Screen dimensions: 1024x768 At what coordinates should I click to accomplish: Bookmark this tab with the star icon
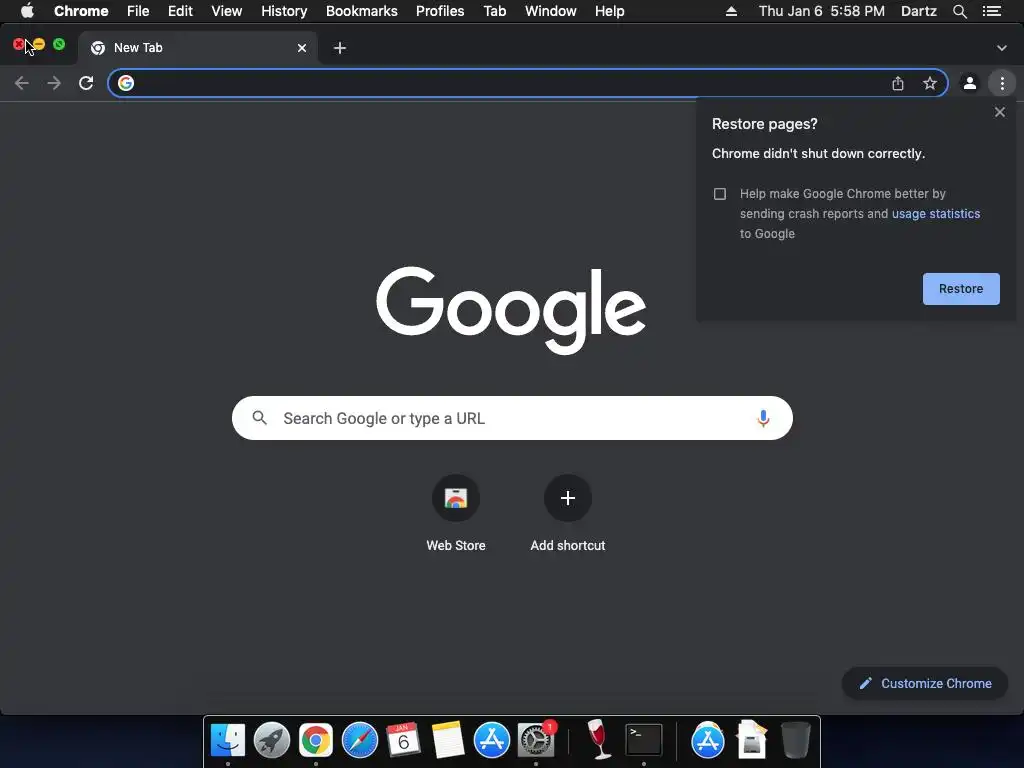pyautogui.click(x=930, y=83)
